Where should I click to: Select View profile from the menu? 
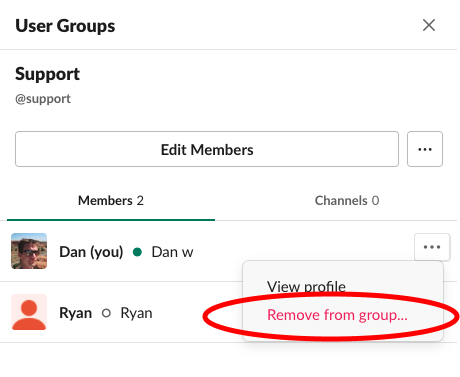[x=306, y=287]
